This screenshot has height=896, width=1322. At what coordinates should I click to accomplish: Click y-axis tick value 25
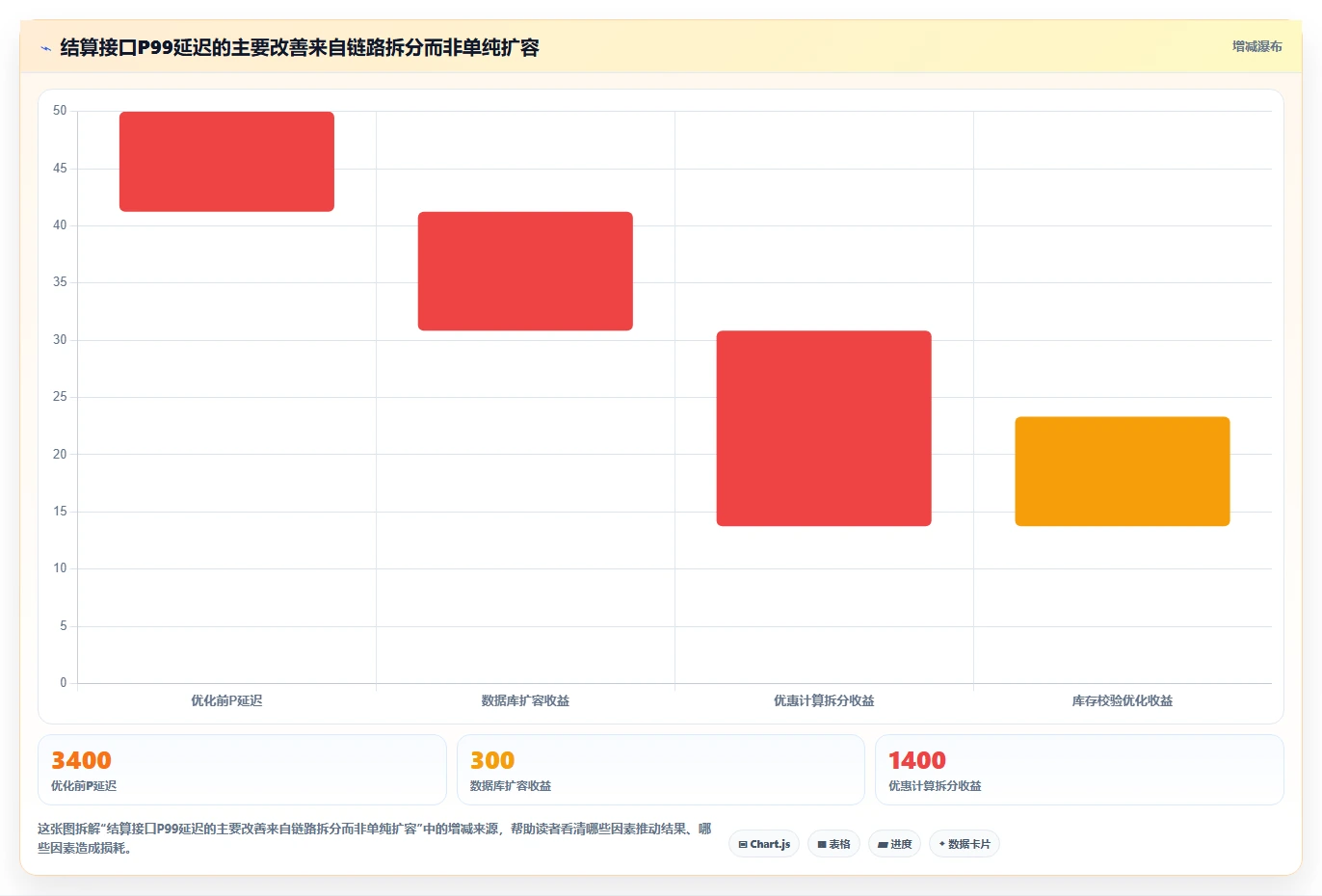(x=60, y=397)
